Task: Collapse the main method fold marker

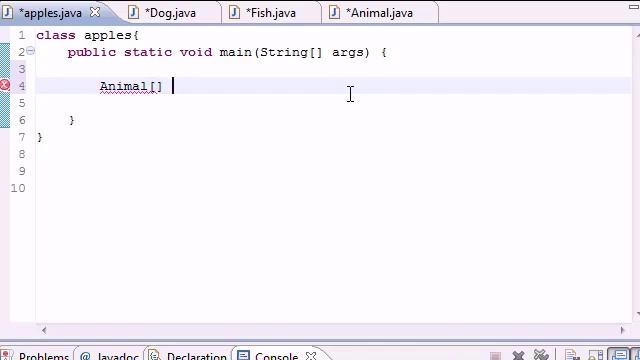Action: (x=31, y=51)
